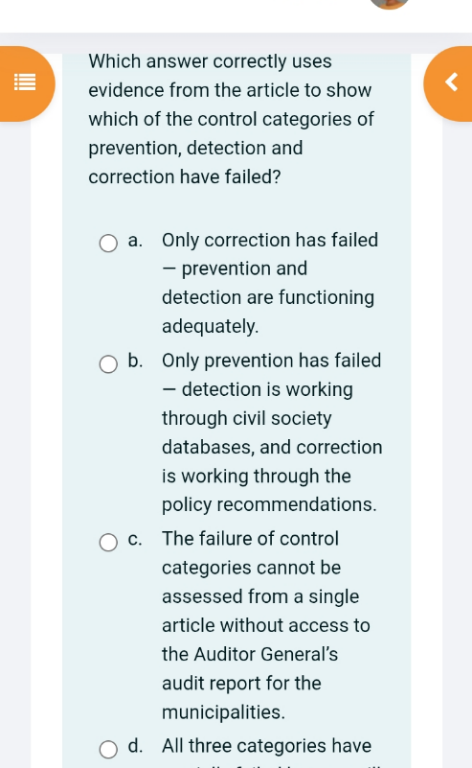
Task: Choose answer text 'Only correction has failed'
Action: [270, 240]
